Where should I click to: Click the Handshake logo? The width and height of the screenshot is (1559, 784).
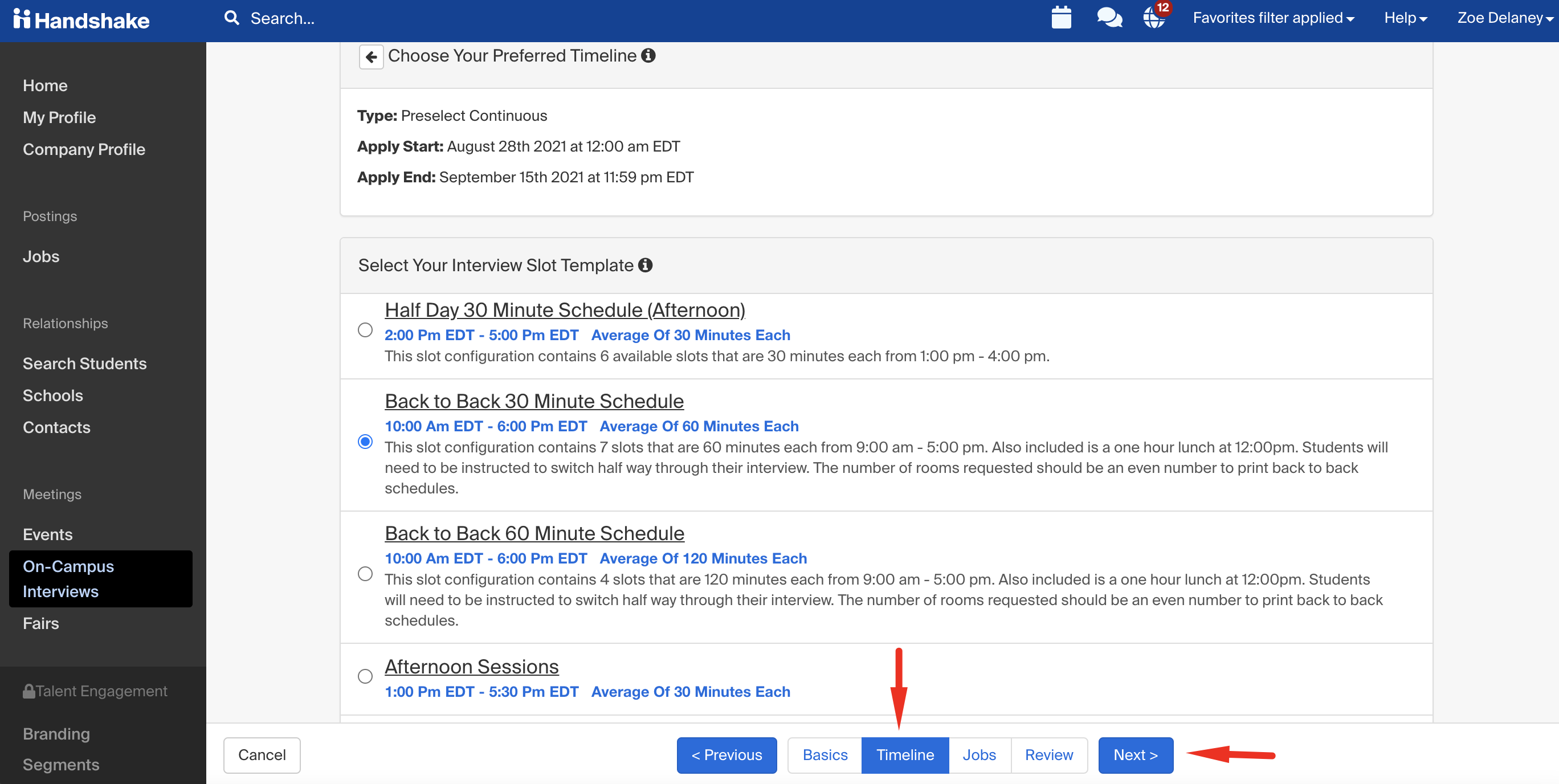81,19
